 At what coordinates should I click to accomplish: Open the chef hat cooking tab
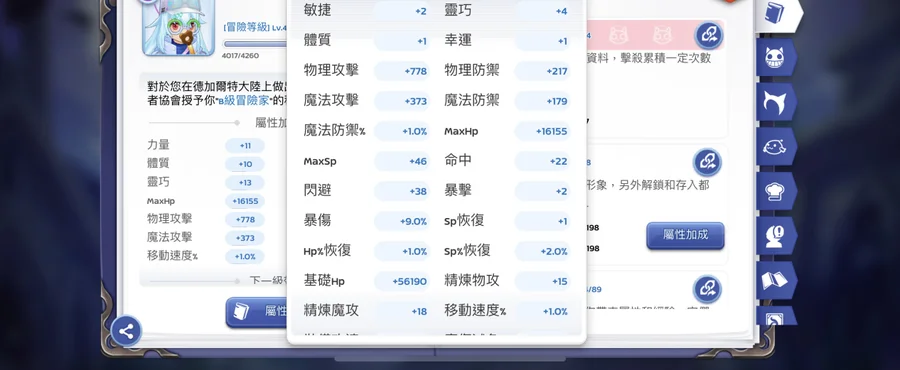776,191
